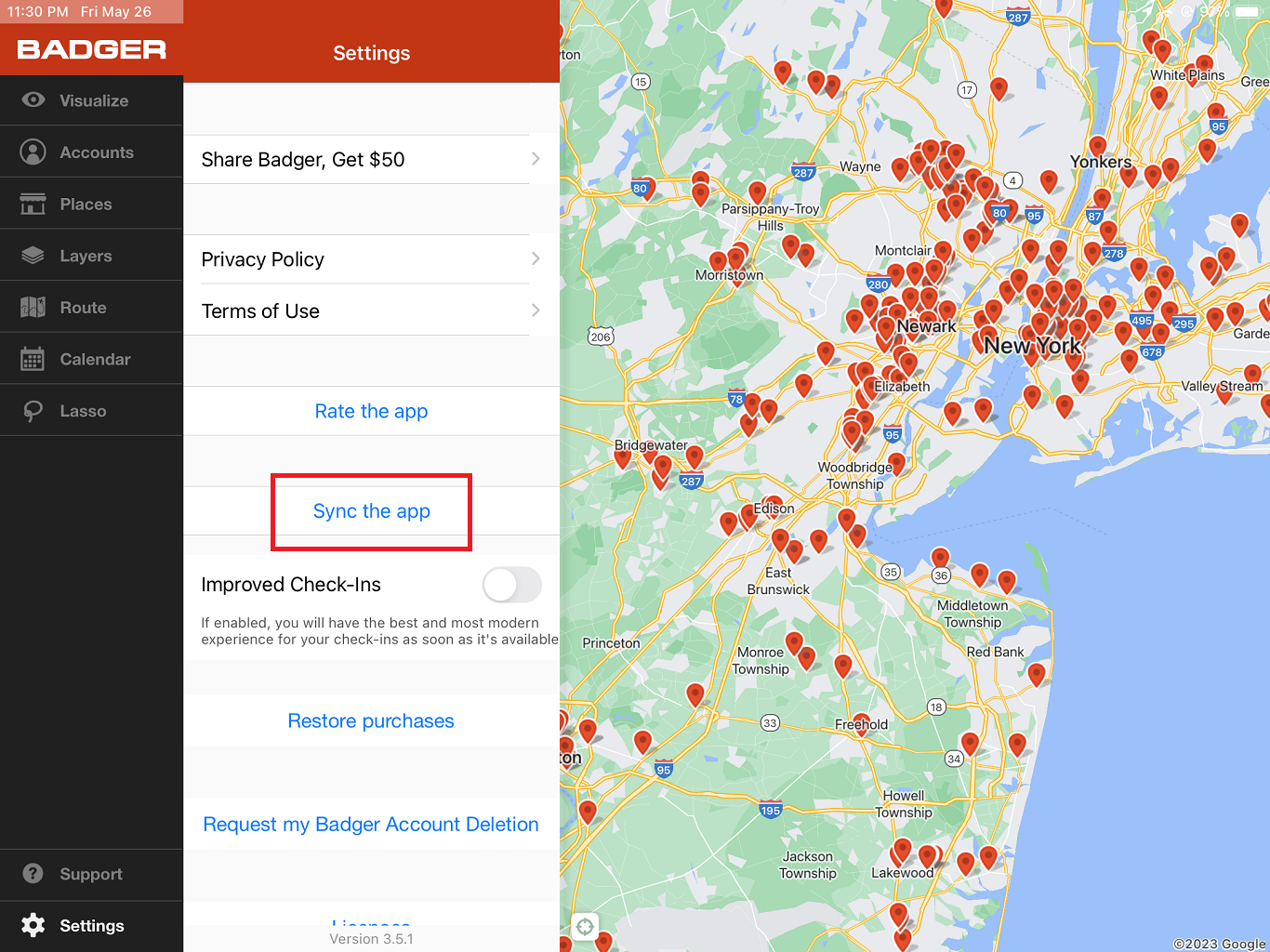
Task: Click Morristown label on map
Action: [x=730, y=275]
